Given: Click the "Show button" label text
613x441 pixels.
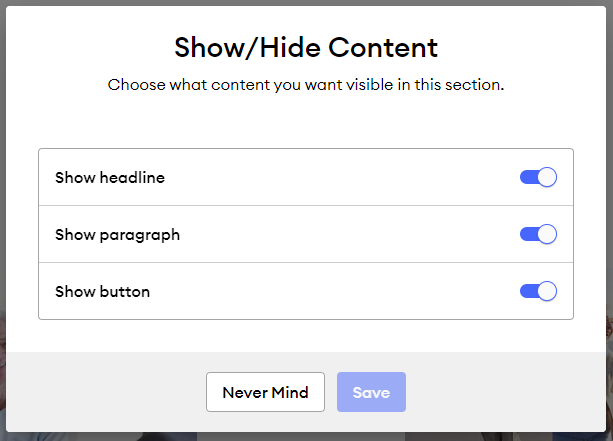Looking at the screenshot, I should (x=102, y=292).
